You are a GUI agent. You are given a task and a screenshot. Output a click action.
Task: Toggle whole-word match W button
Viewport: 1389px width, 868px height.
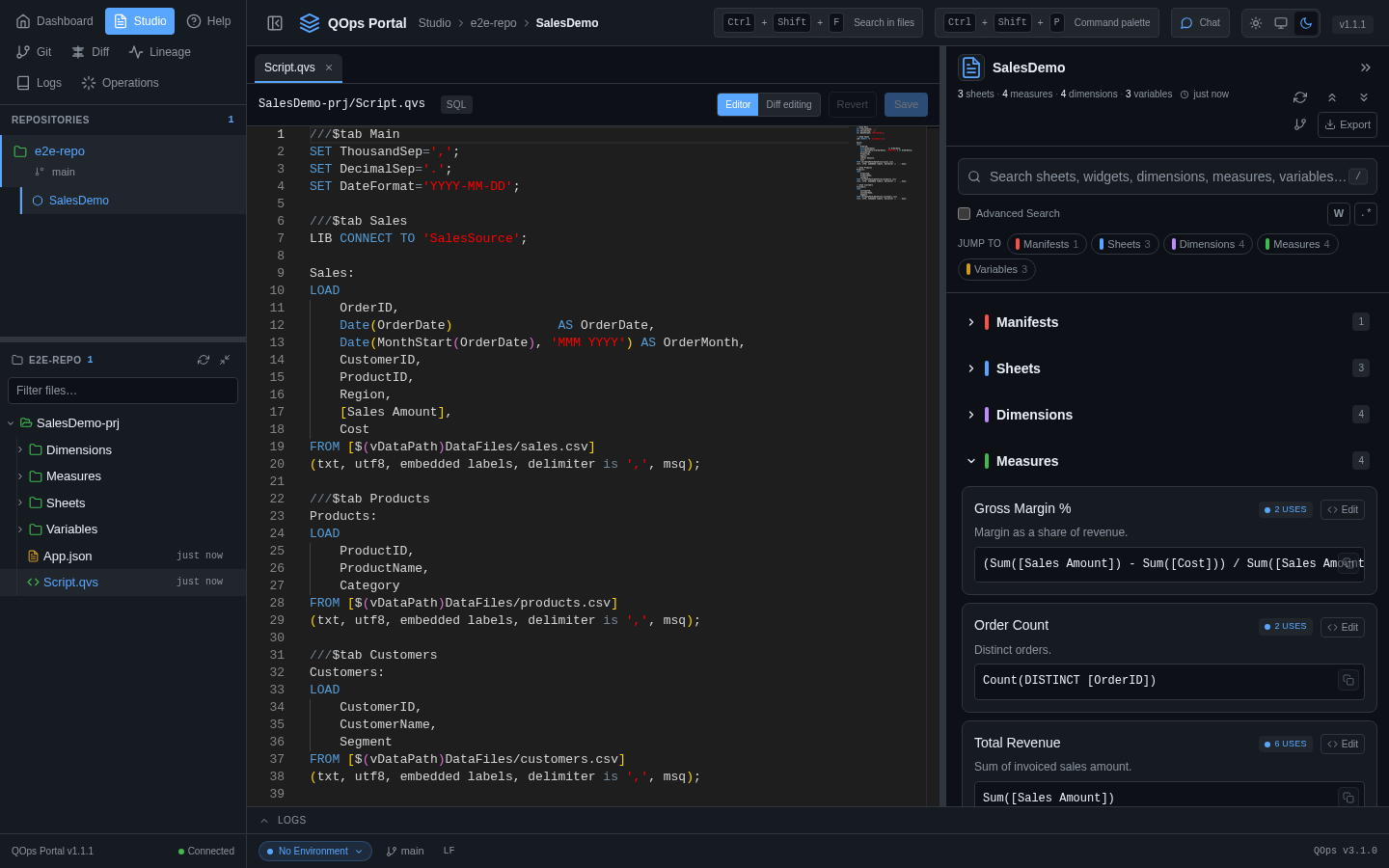(1339, 214)
